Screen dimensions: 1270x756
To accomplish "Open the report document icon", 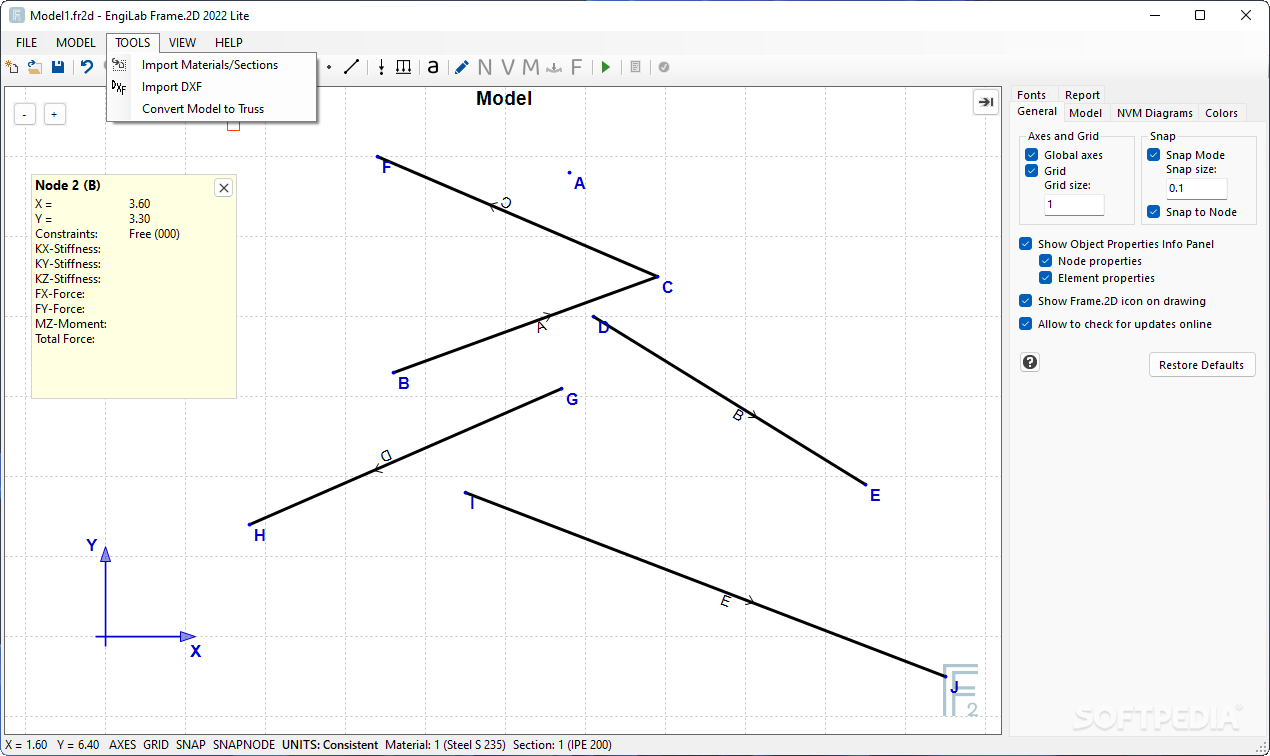I will pyautogui.click(x=635, y=67).
